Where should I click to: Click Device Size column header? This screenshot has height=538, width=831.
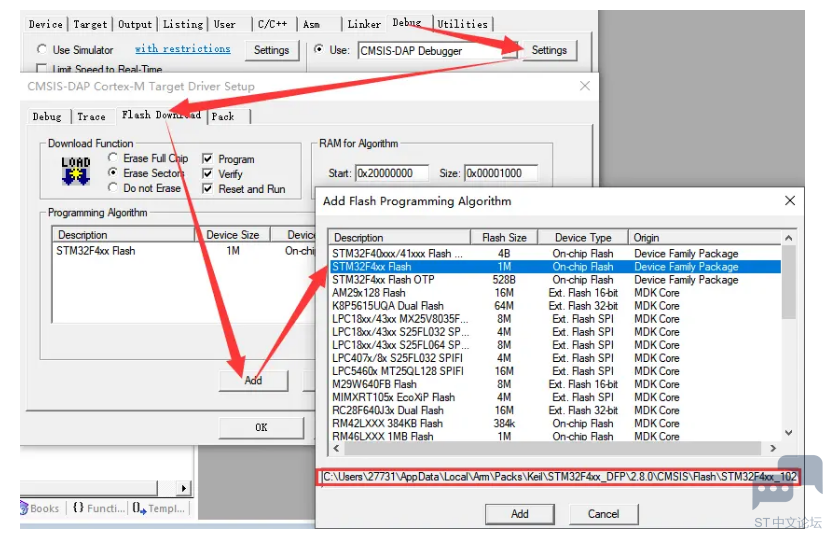click(233, 235)
